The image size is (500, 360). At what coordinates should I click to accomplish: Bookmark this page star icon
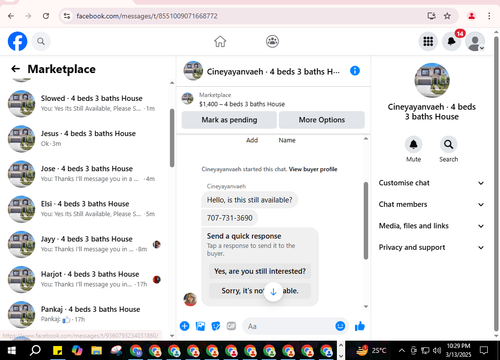point(447,16)
